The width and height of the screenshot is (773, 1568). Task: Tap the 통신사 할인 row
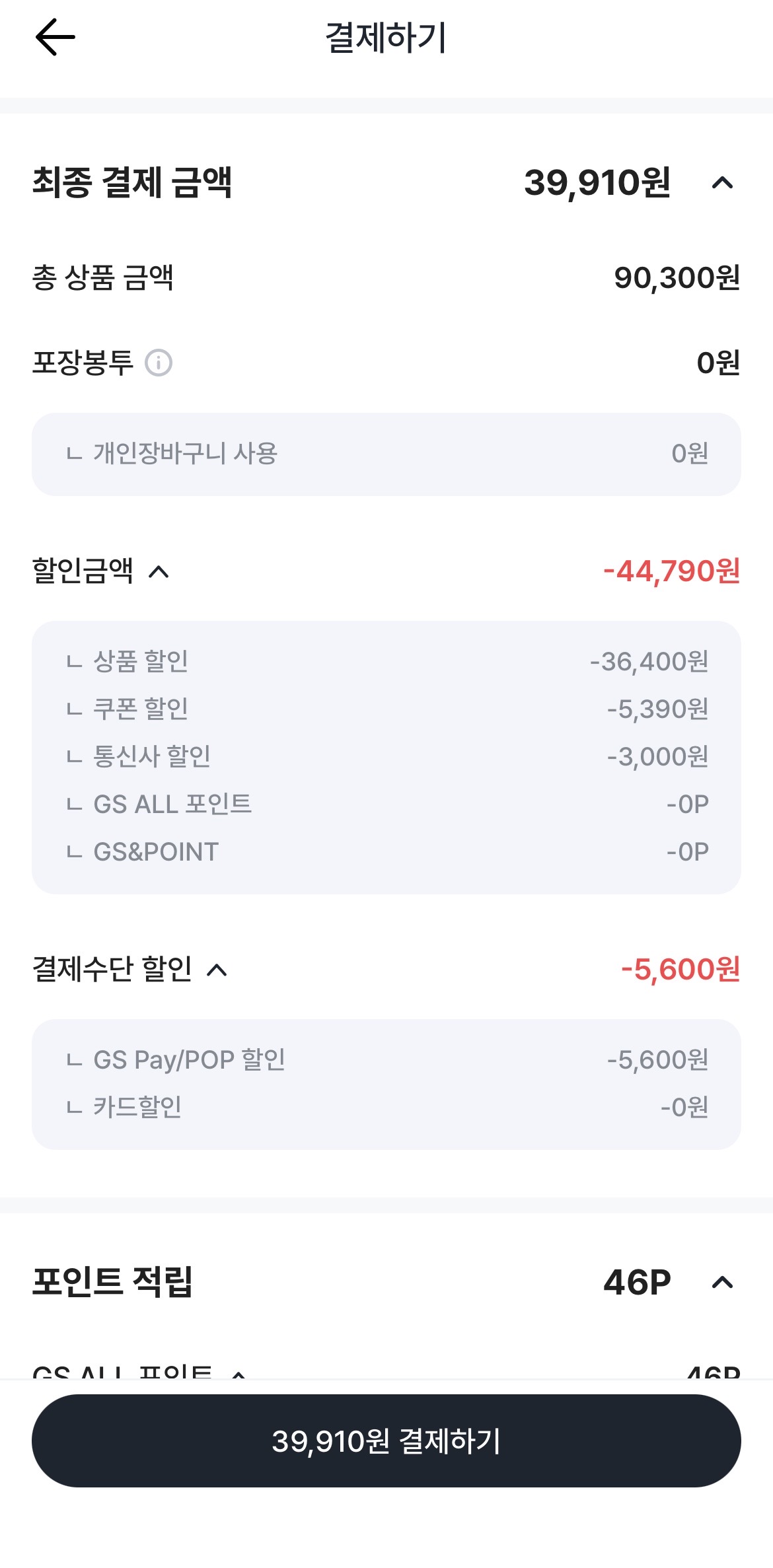(x=386, y=756)
